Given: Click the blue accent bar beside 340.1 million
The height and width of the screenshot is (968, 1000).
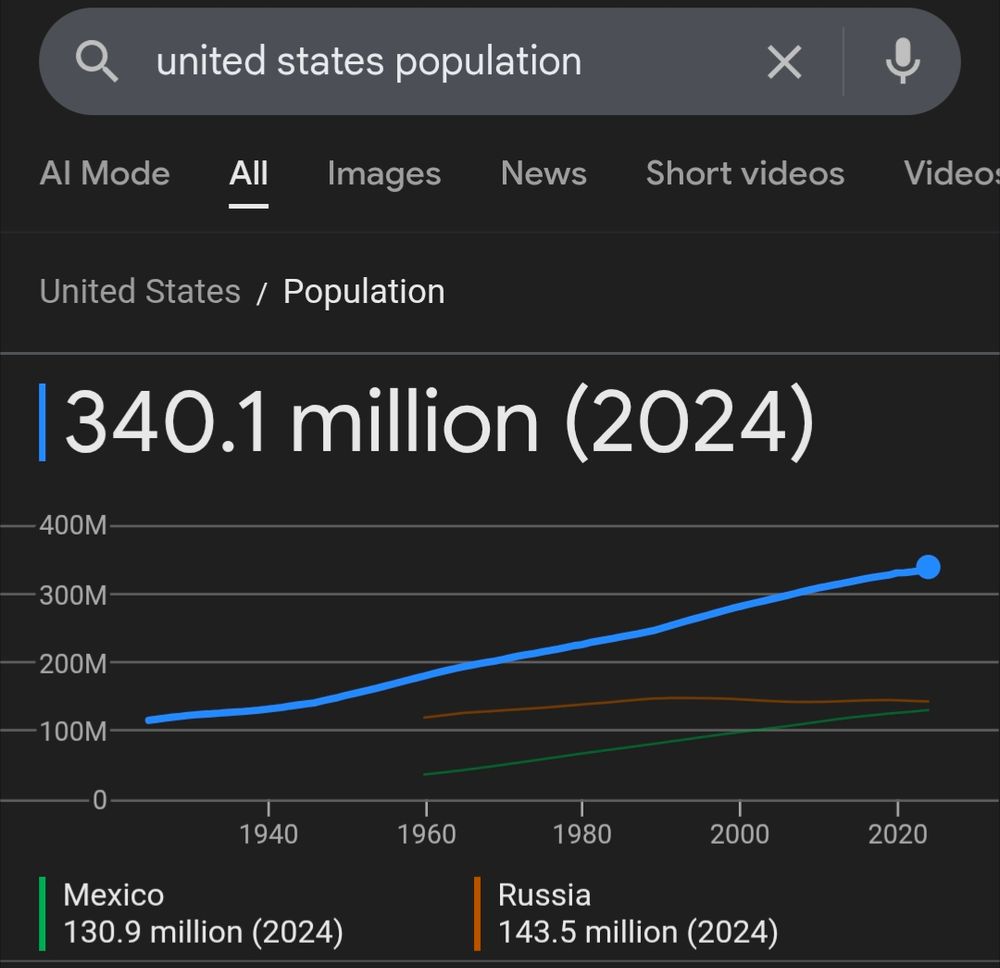Looking at the screenshot, I should click(41, 421).
